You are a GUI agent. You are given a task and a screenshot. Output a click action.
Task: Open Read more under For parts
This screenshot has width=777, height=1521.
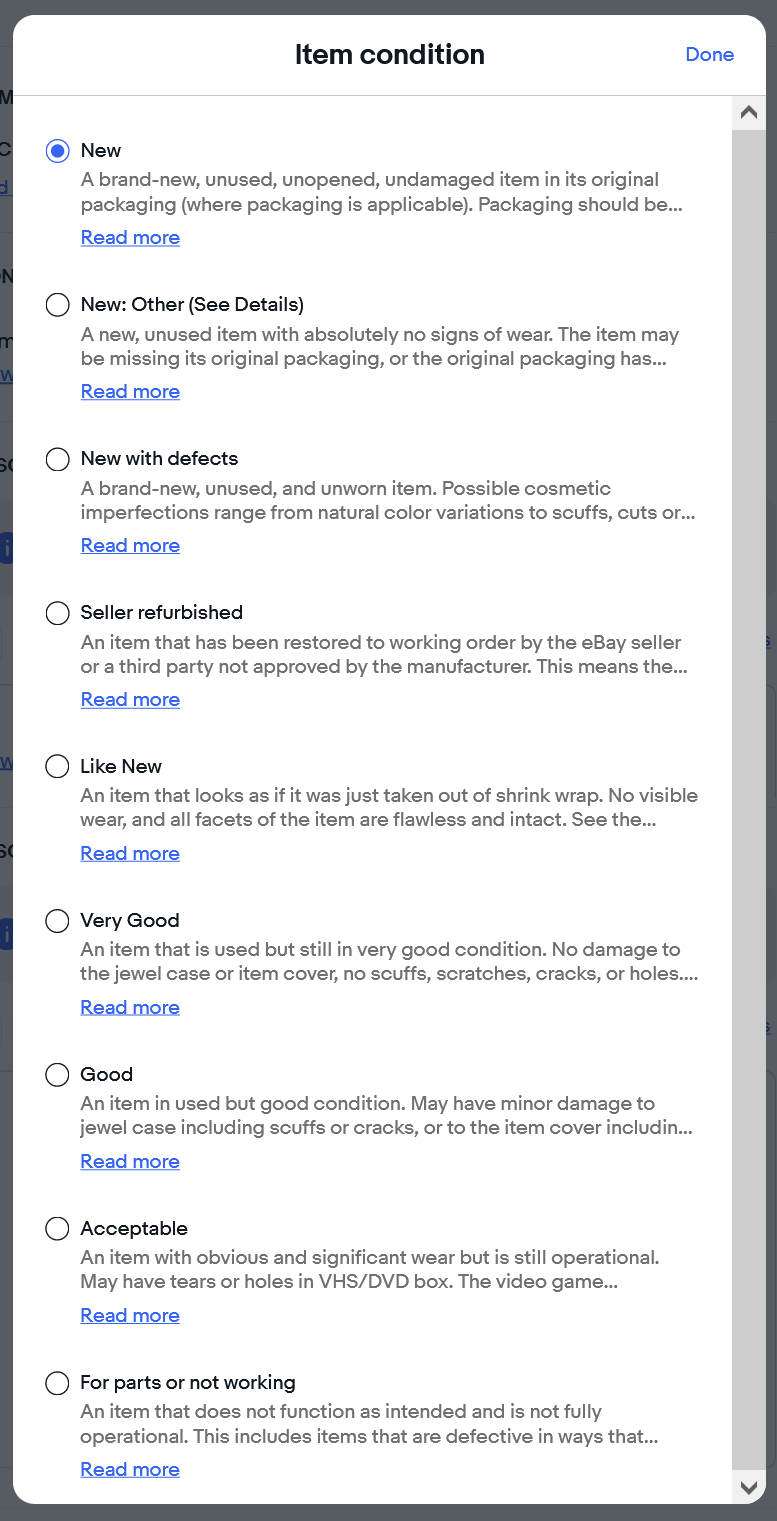pos(130,1469)
